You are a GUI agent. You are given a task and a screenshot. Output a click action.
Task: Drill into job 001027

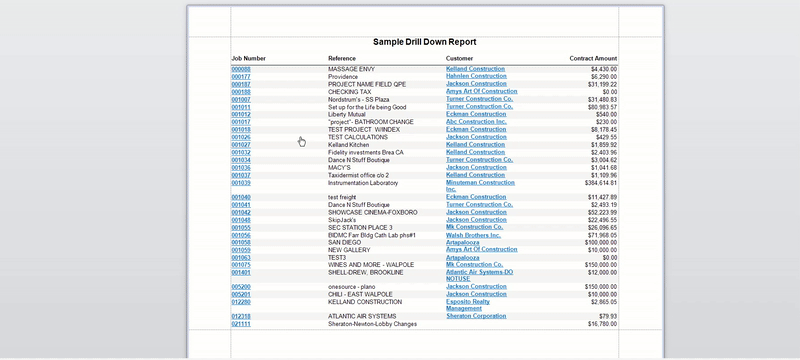pos(241,145)
